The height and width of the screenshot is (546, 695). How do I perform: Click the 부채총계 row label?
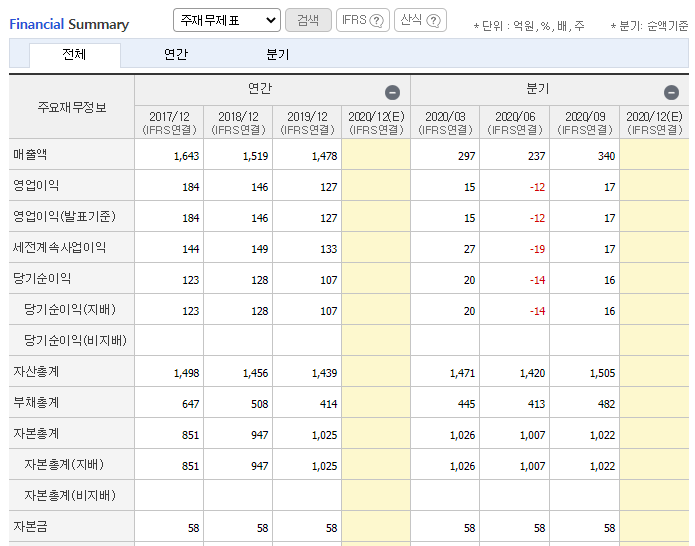pos(36,402)
